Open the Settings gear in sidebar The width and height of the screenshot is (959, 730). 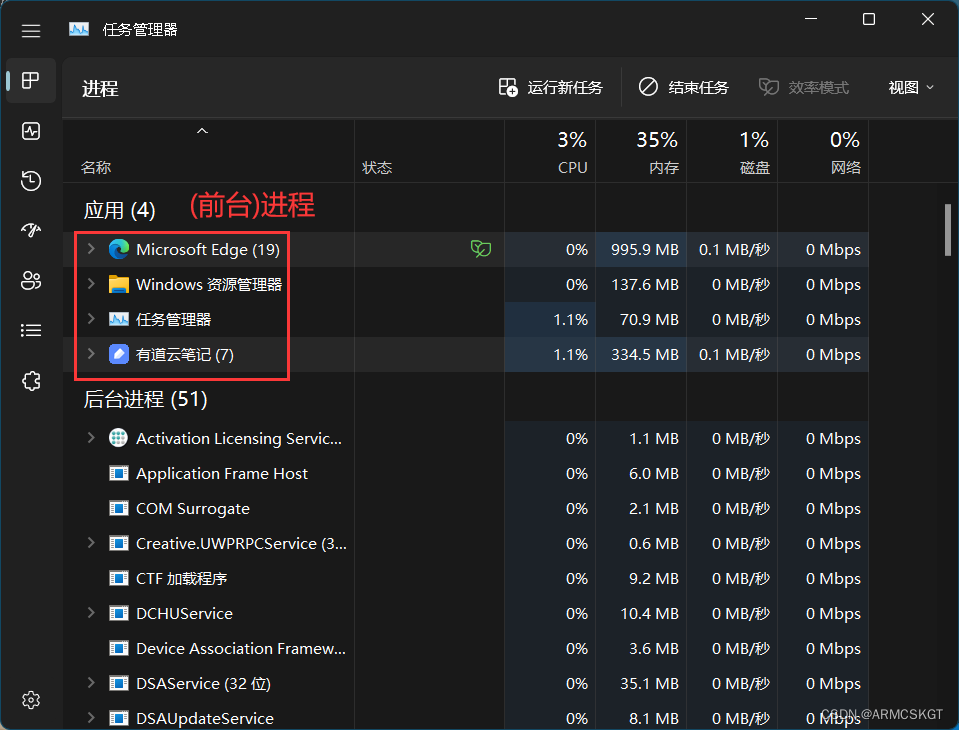(x=31, y=699)
